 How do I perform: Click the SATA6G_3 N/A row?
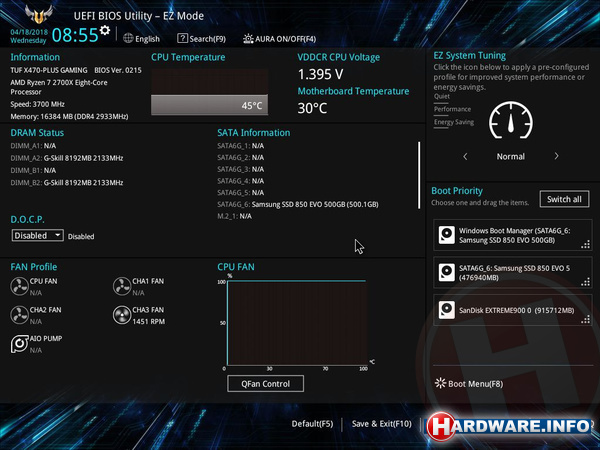click(241, 169)
